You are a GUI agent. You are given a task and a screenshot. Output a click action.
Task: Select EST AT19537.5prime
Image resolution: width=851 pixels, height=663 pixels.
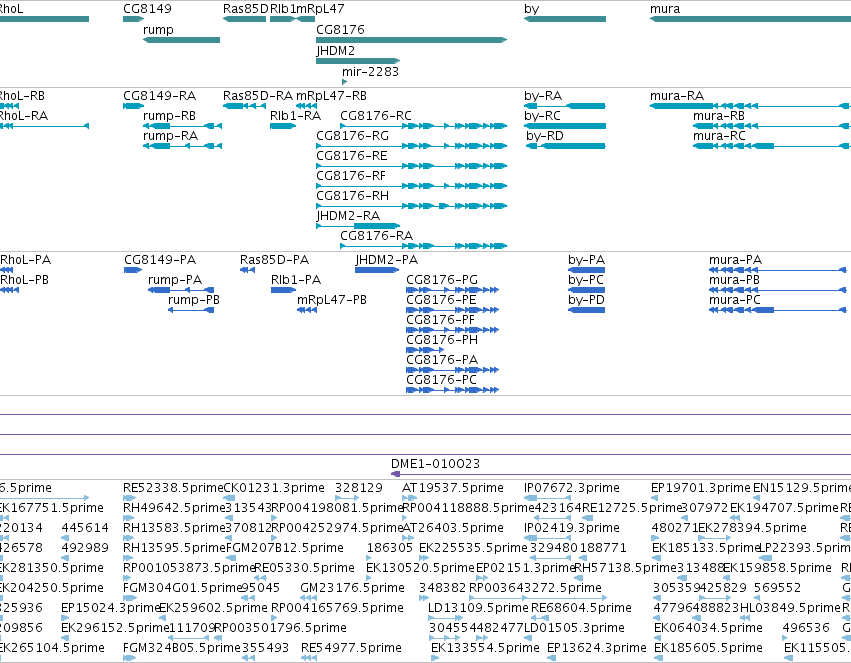(x=409, y=498)
